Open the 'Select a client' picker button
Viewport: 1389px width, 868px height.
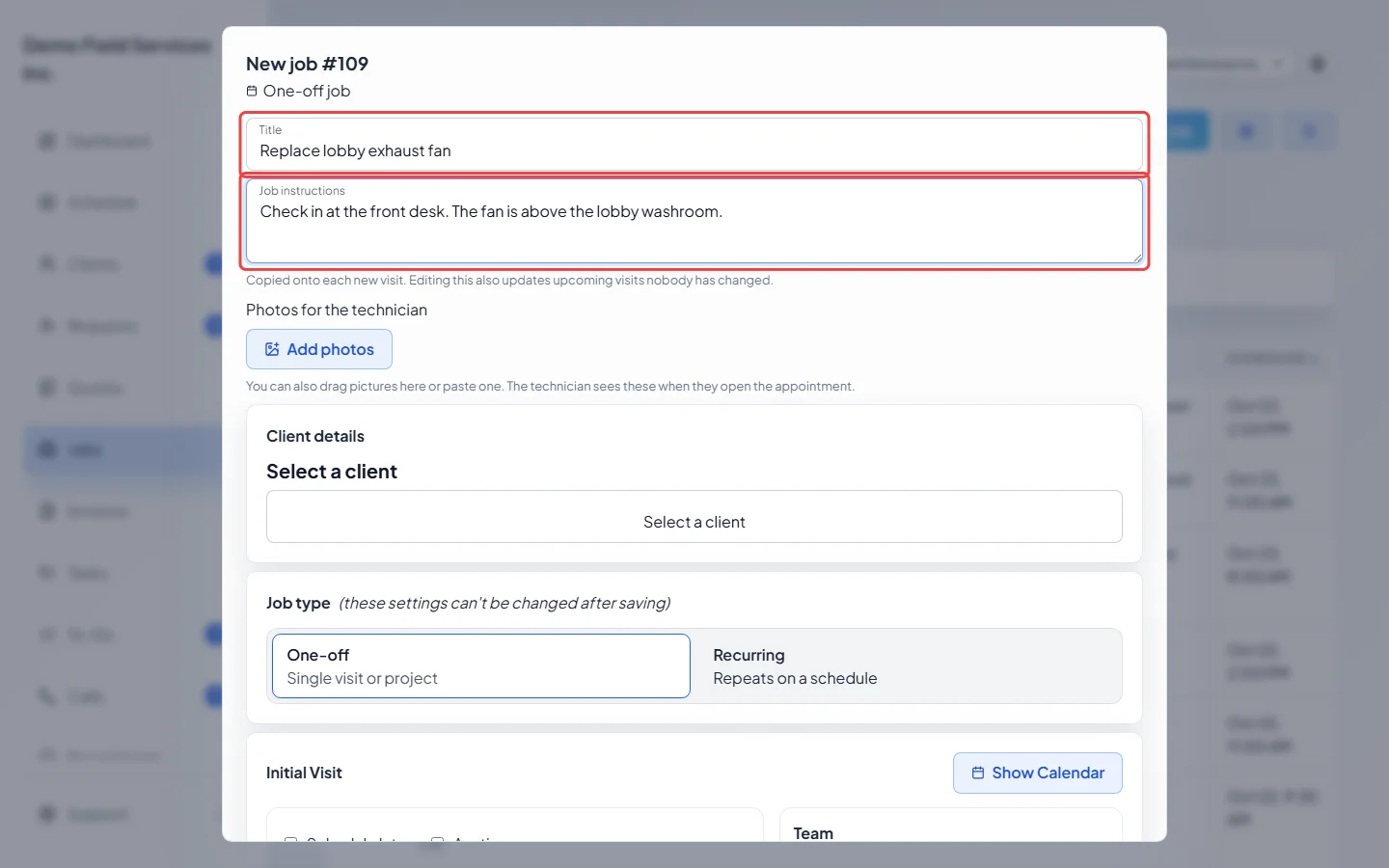[x=694, y=517]
